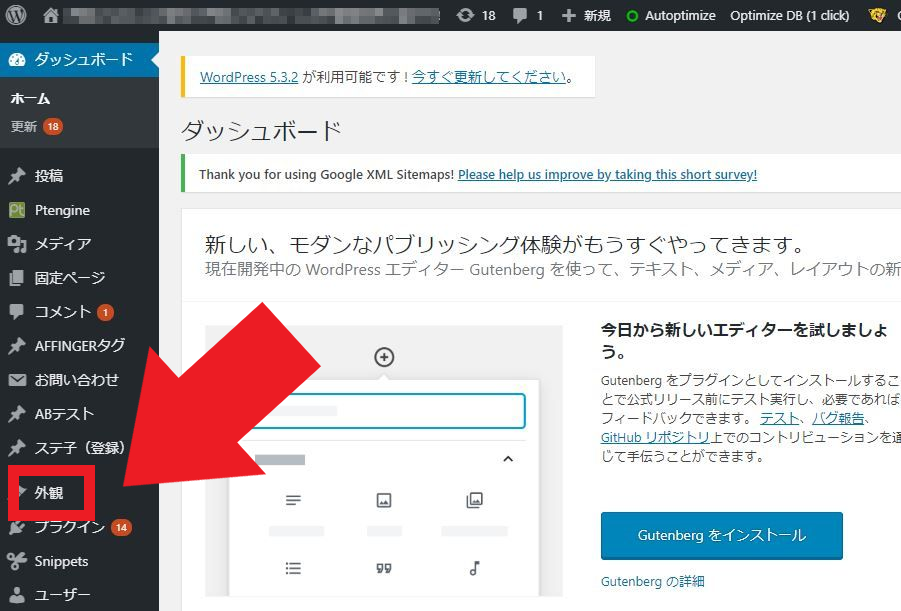Screen dimensions: 901x611
Task: Click Autoptimize in the admin bar
Action: click(x=680, y=16)
